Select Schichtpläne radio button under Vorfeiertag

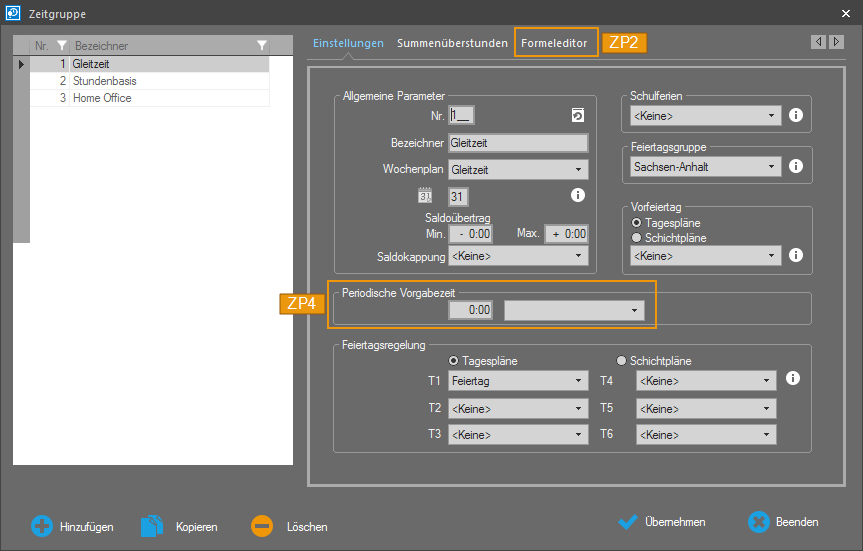coord(636,238)
